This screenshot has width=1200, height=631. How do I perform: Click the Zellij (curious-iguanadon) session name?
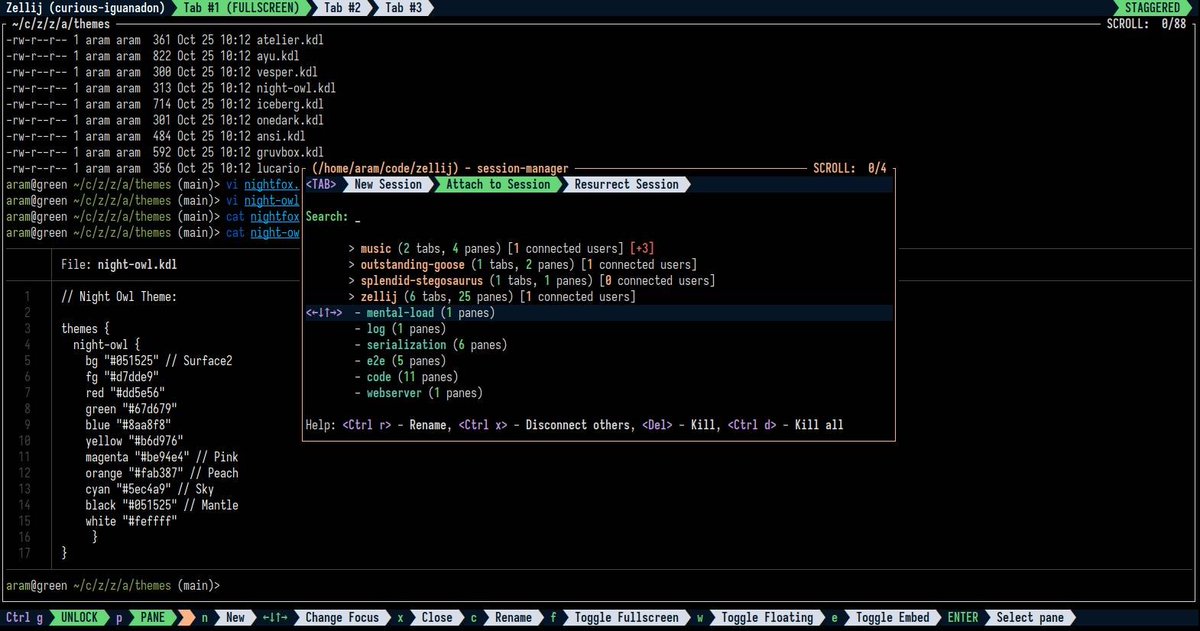pos(85,7)
